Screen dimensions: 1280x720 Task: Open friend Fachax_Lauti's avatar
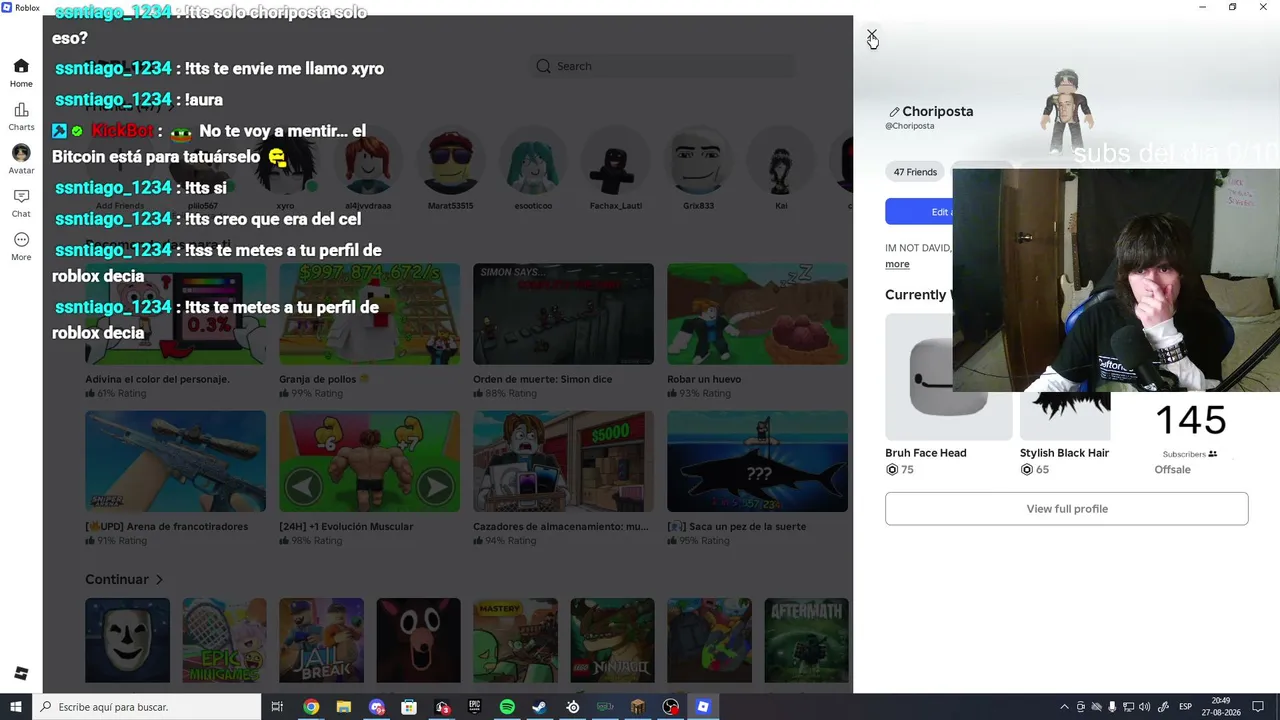point(616,162)
